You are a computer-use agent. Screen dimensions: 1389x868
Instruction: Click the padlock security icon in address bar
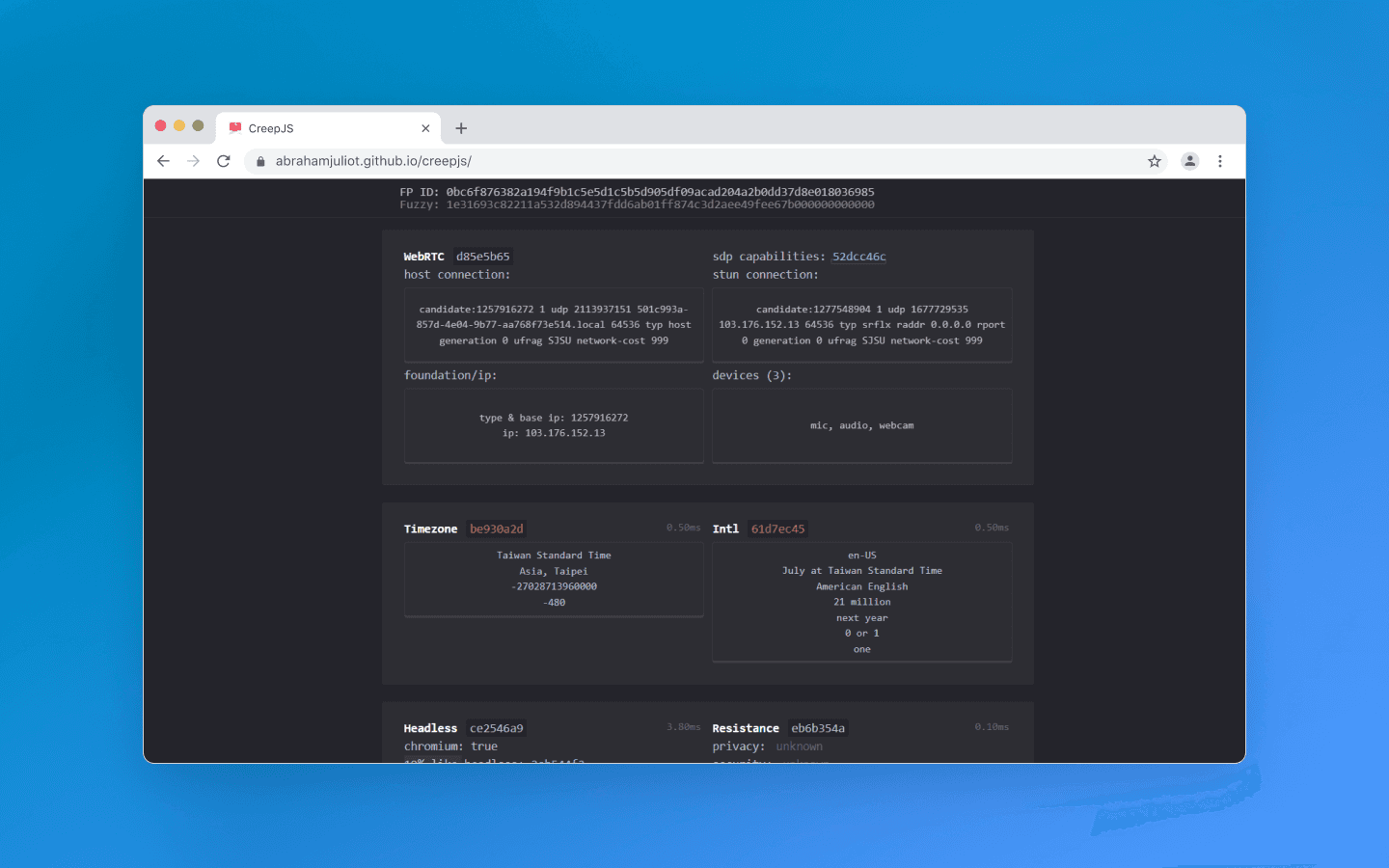pyautogui.click(x=259, y=160)
